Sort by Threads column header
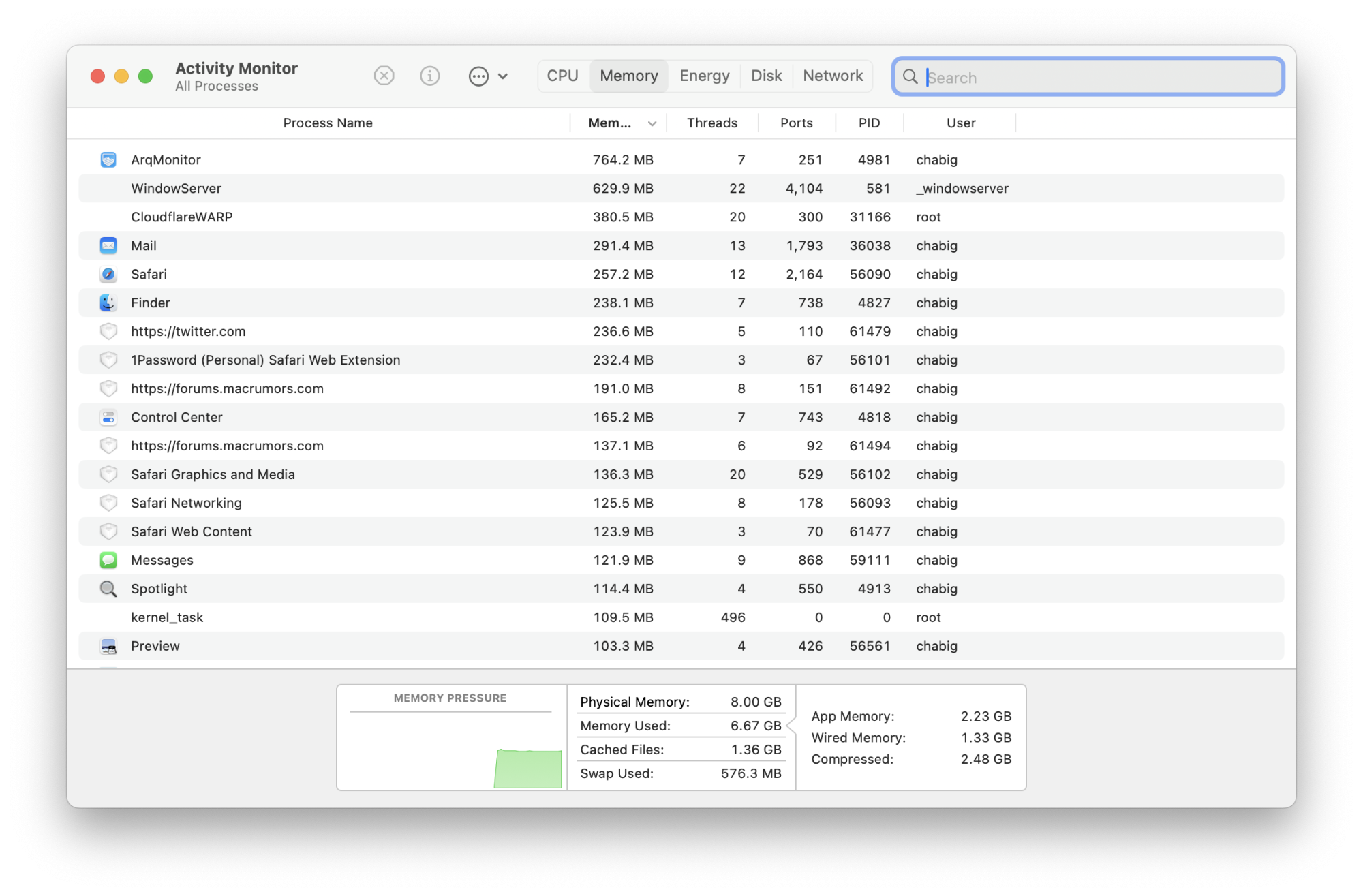1363x896 pixels. 711,123
